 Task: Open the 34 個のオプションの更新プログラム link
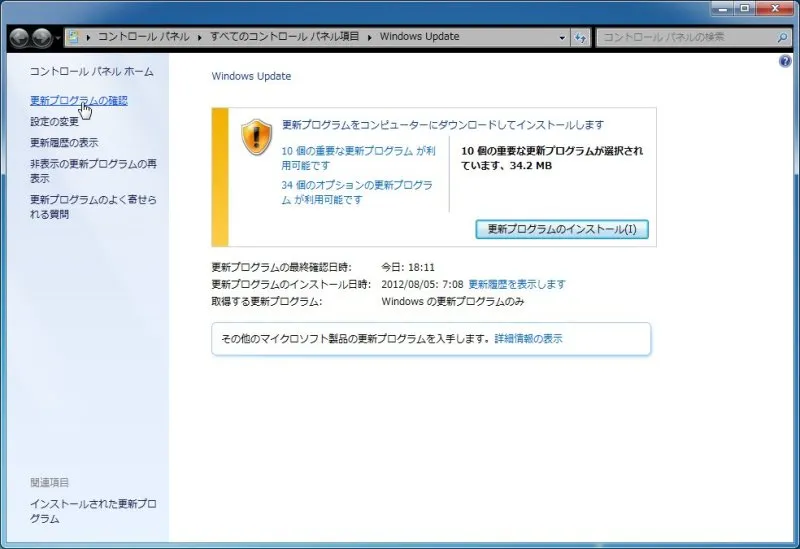[357, 186]
